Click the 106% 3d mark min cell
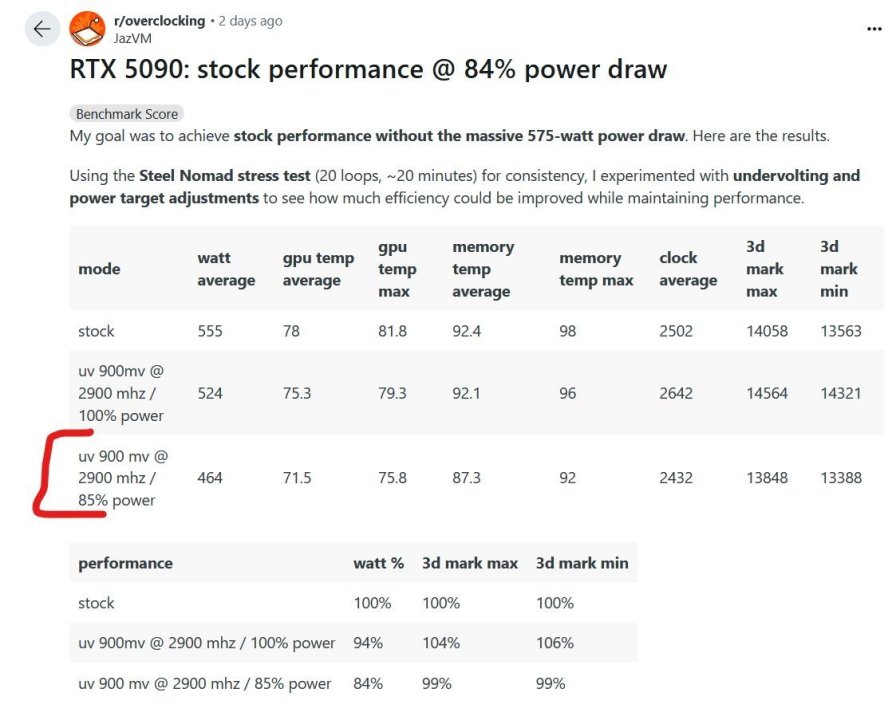Viewport: 892px width, 720px height. tap(555, 643)
